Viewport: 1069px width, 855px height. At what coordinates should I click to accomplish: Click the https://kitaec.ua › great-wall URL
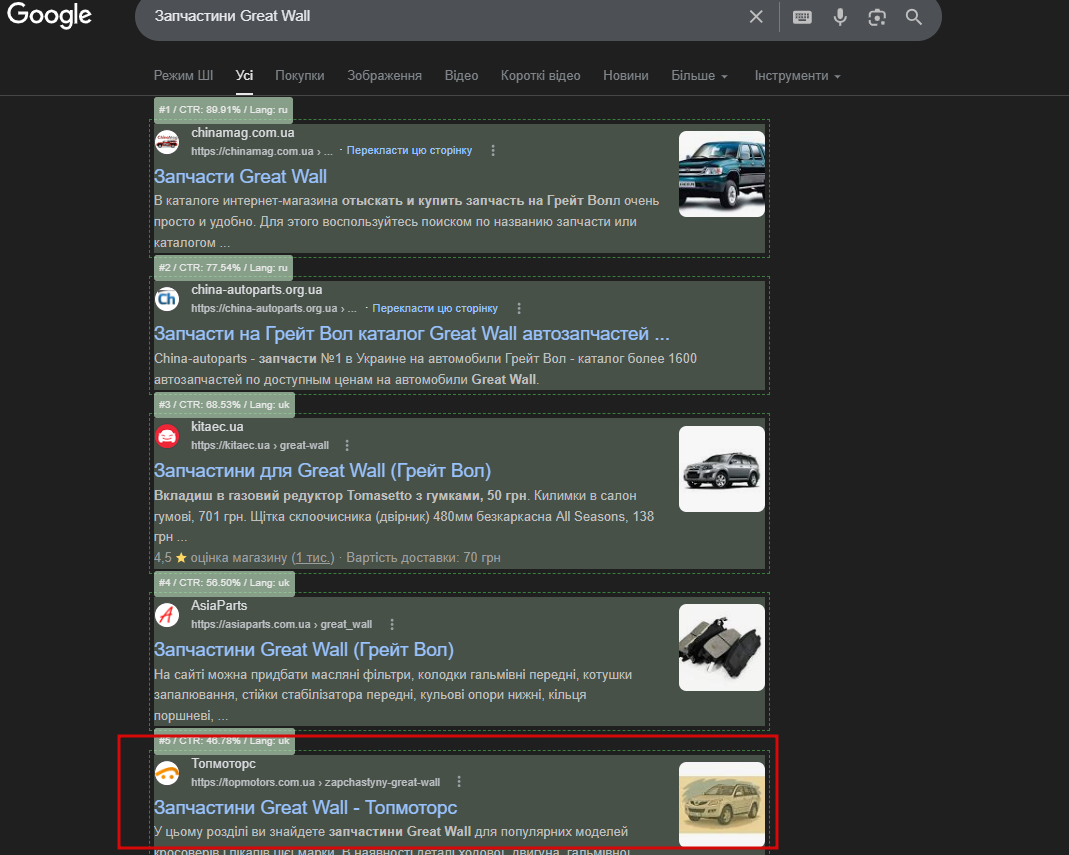point(260,445)
